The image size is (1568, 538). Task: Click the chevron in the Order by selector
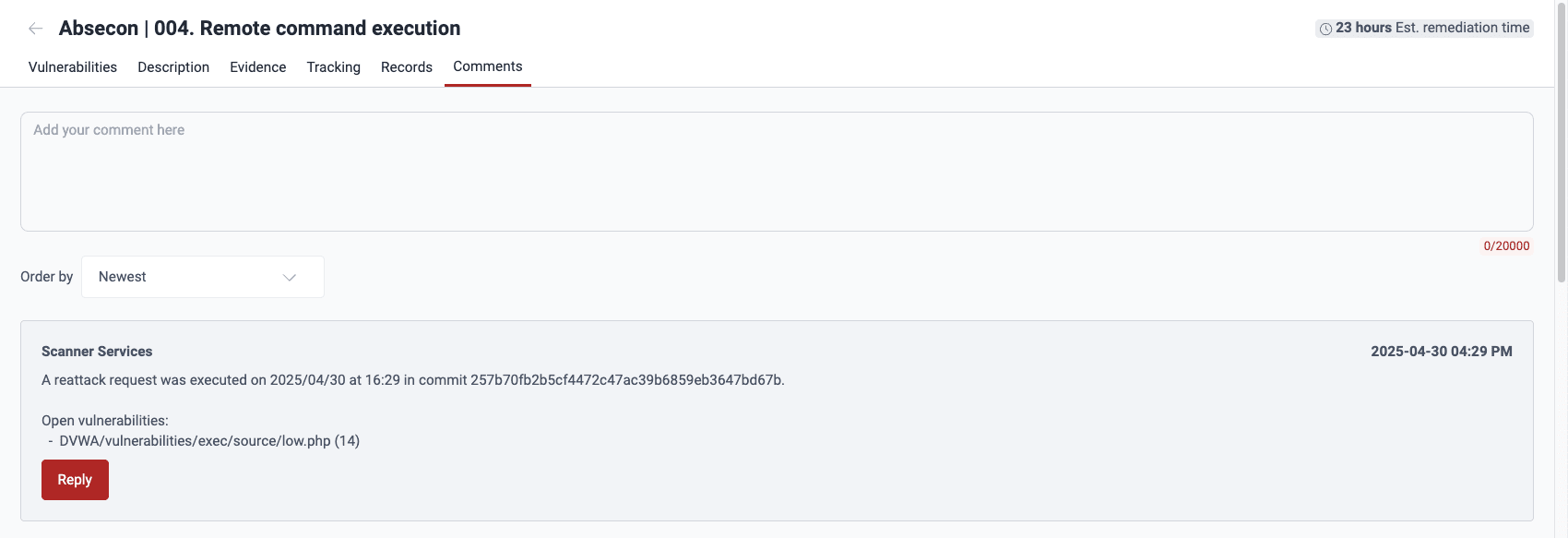289,277
